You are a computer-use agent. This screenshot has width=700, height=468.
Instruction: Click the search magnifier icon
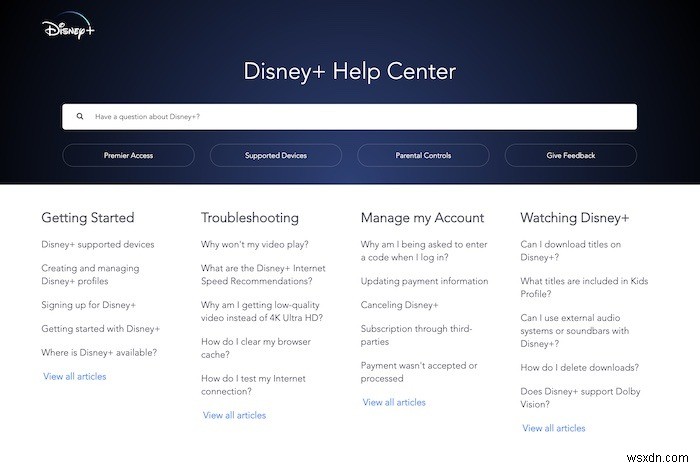click(80, 117)
